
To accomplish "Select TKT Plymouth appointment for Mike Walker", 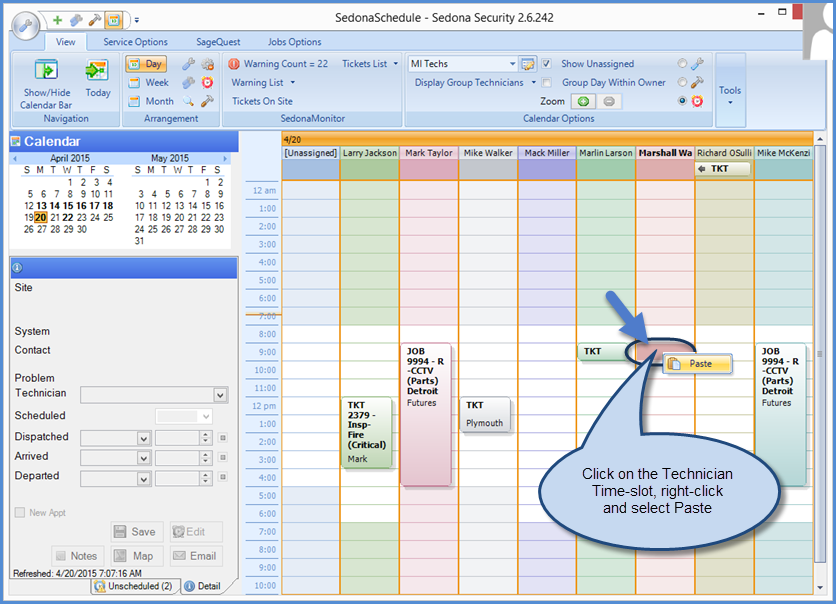I will tap(484, 415).
